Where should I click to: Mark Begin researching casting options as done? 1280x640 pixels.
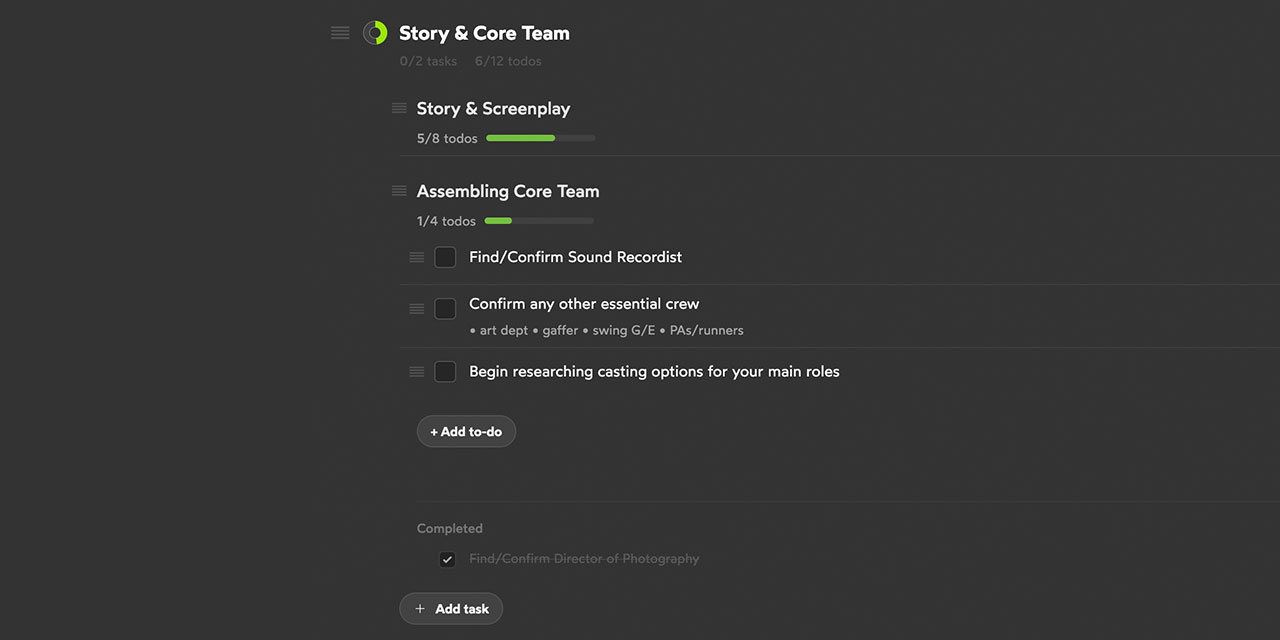coord(445,372)
